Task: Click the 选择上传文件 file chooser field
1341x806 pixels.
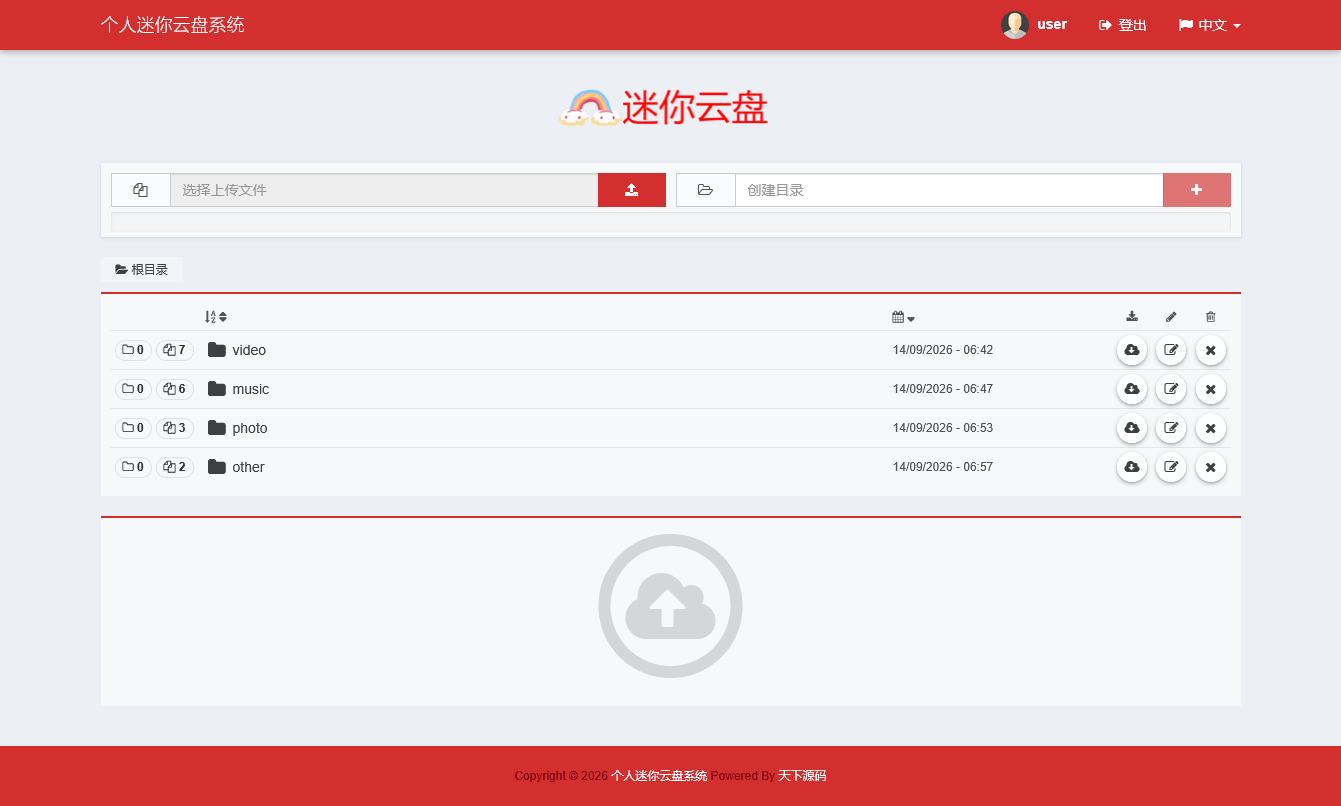Action: [384, 190]
